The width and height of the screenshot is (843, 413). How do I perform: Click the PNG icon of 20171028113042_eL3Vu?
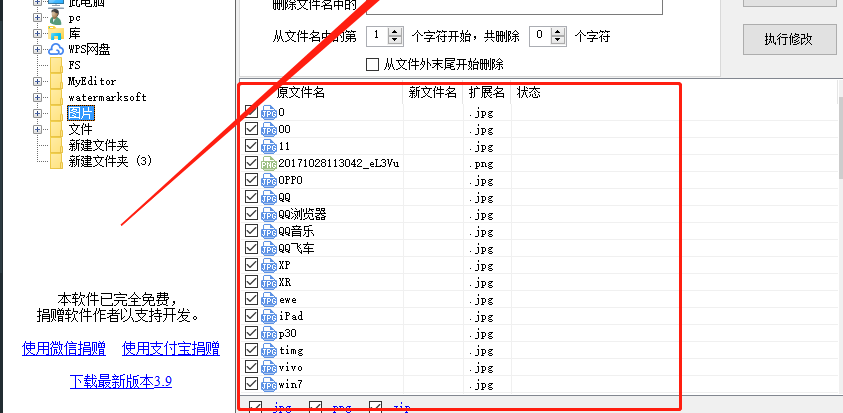pyautogui.click(x=269, y=164)
